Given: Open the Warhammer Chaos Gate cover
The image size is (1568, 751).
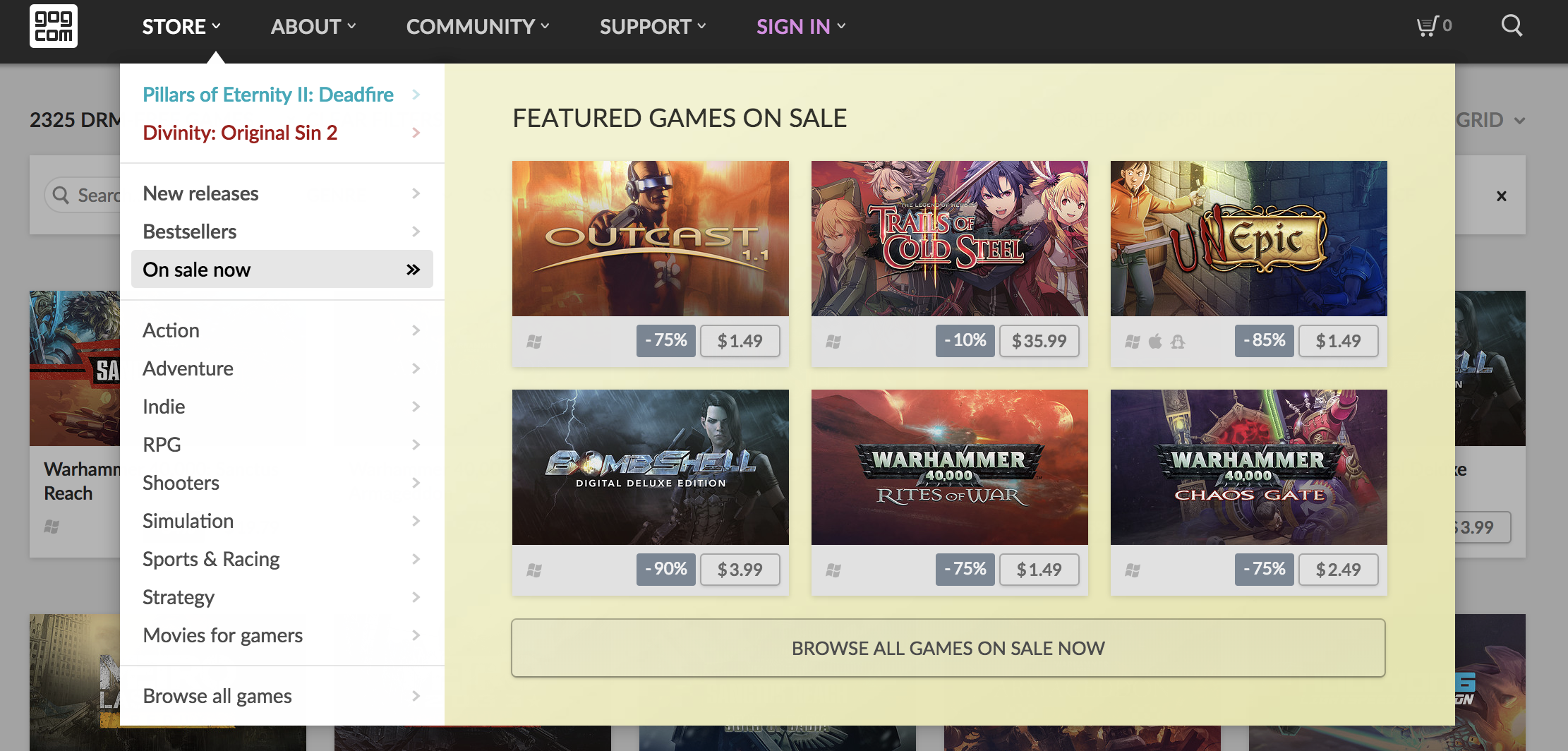Looking at the screenshot, I should (1249, 467).
